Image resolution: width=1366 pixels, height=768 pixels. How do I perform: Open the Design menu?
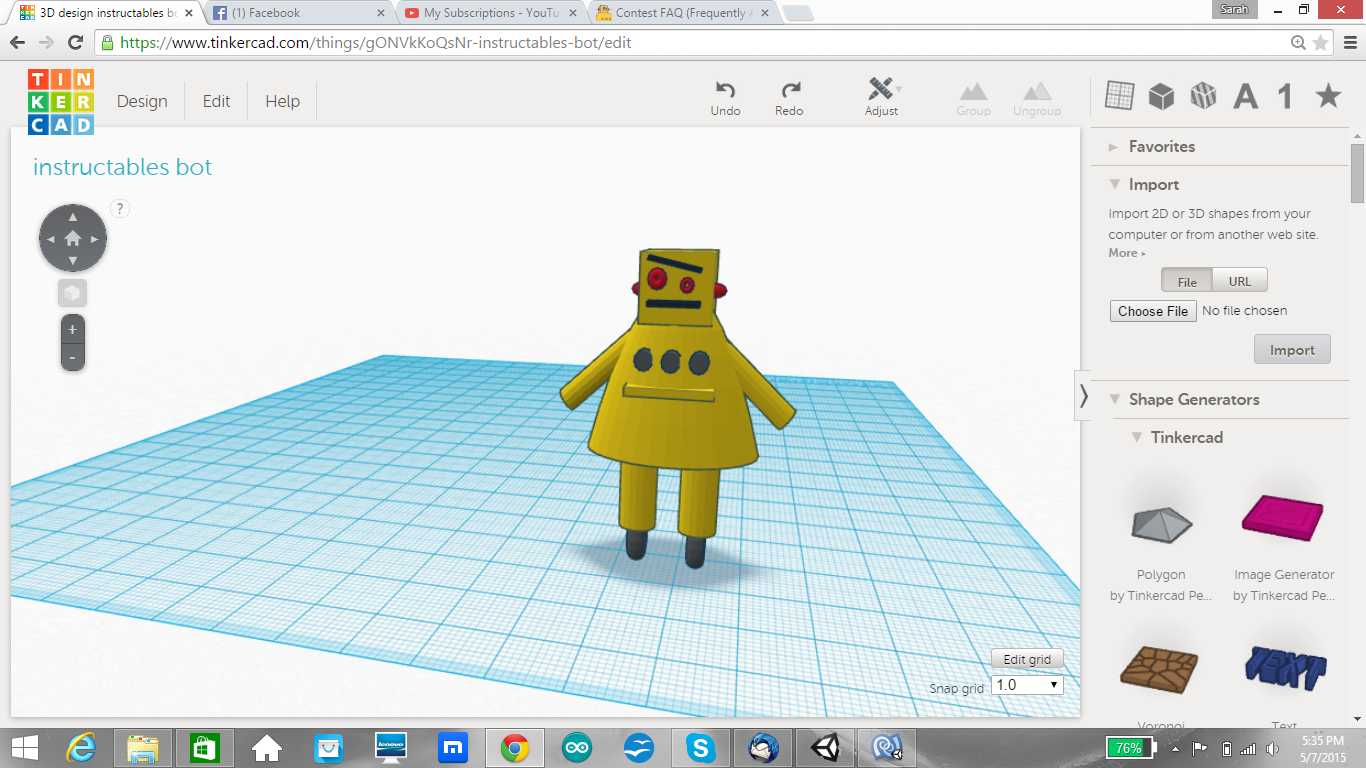[x=141, y=101]
